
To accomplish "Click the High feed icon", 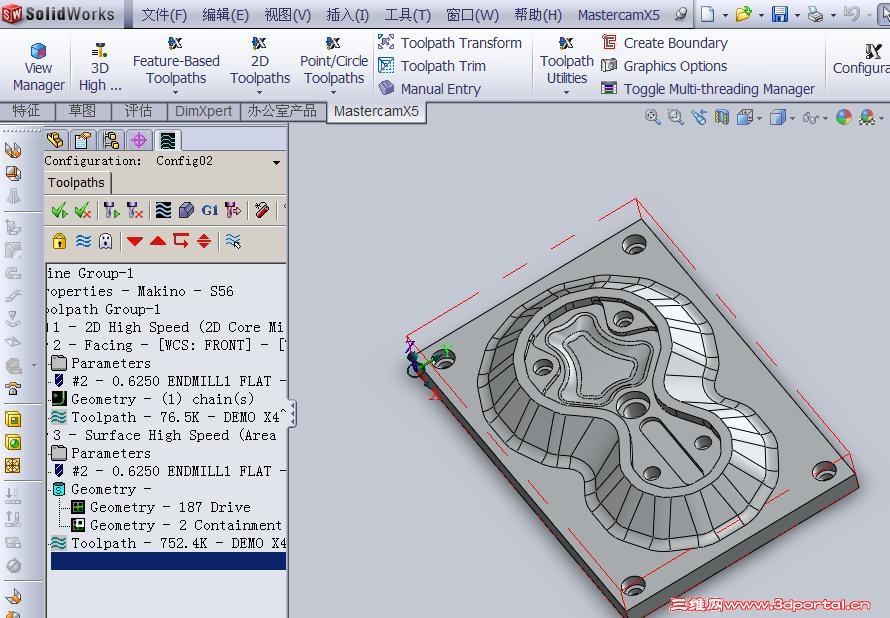I will (x=233, y=211).
